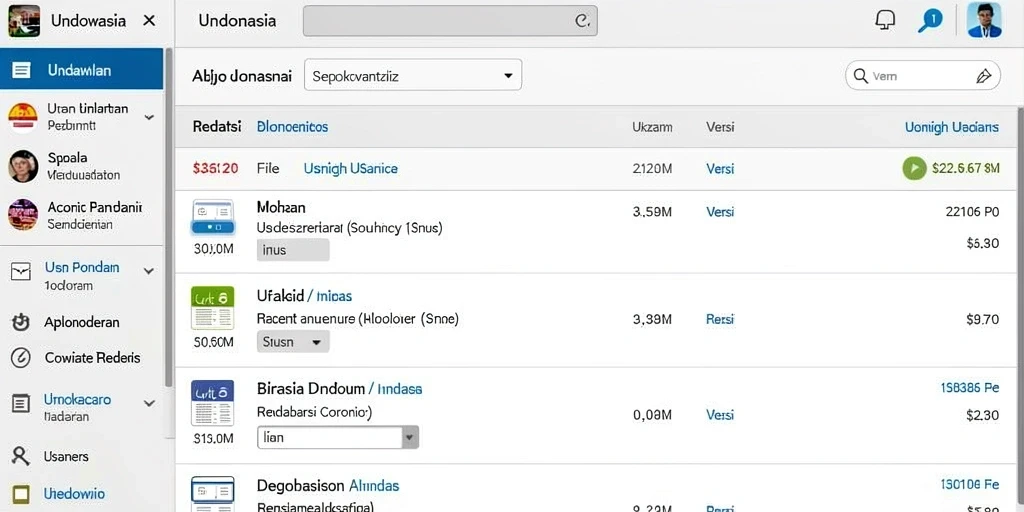Open the blue search badge icon
Screen dimensions: 1024x512
[x=930, y=20]
